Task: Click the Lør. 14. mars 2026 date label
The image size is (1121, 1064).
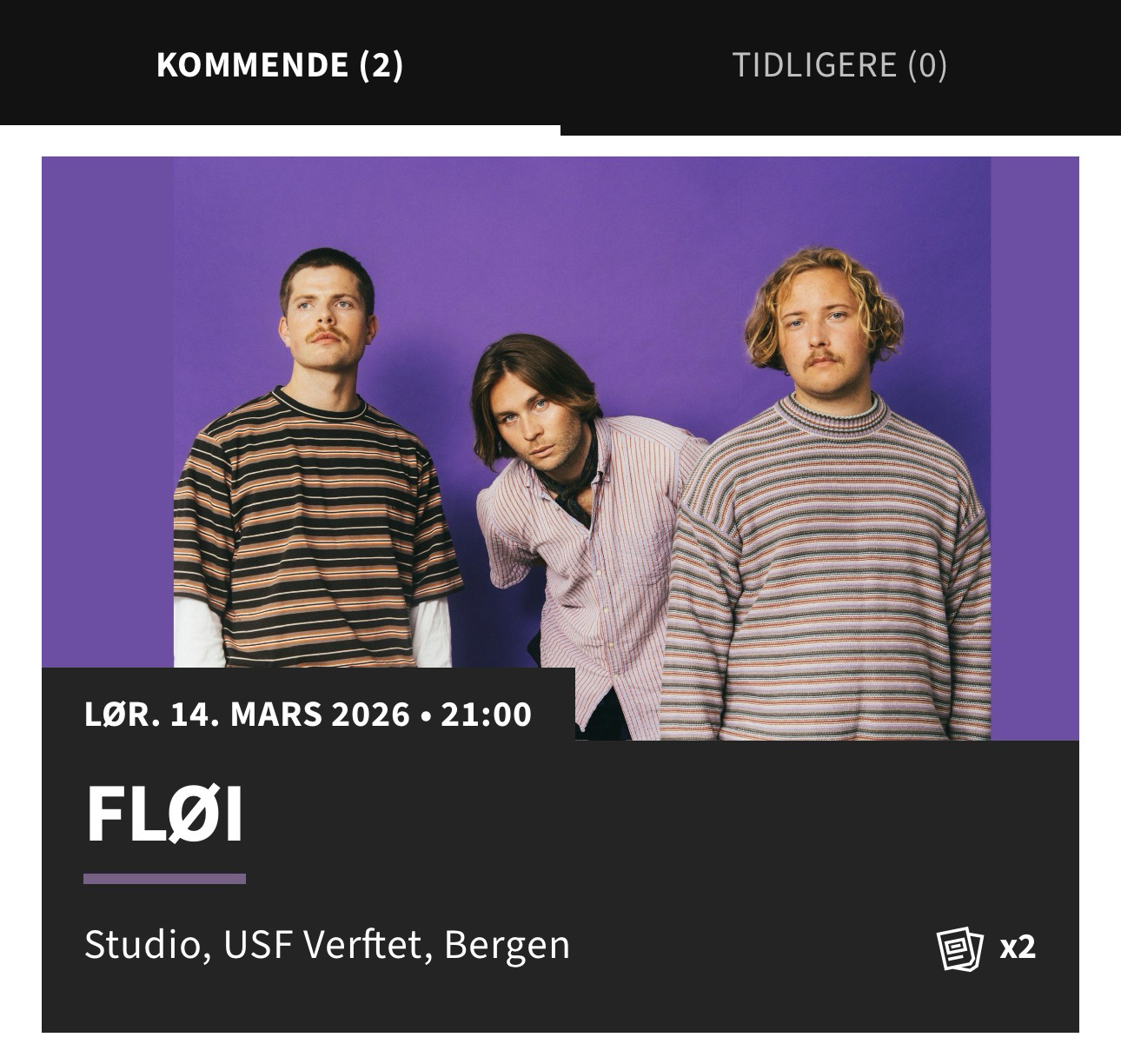Action: pyautogui.click(x=247, y=715)
